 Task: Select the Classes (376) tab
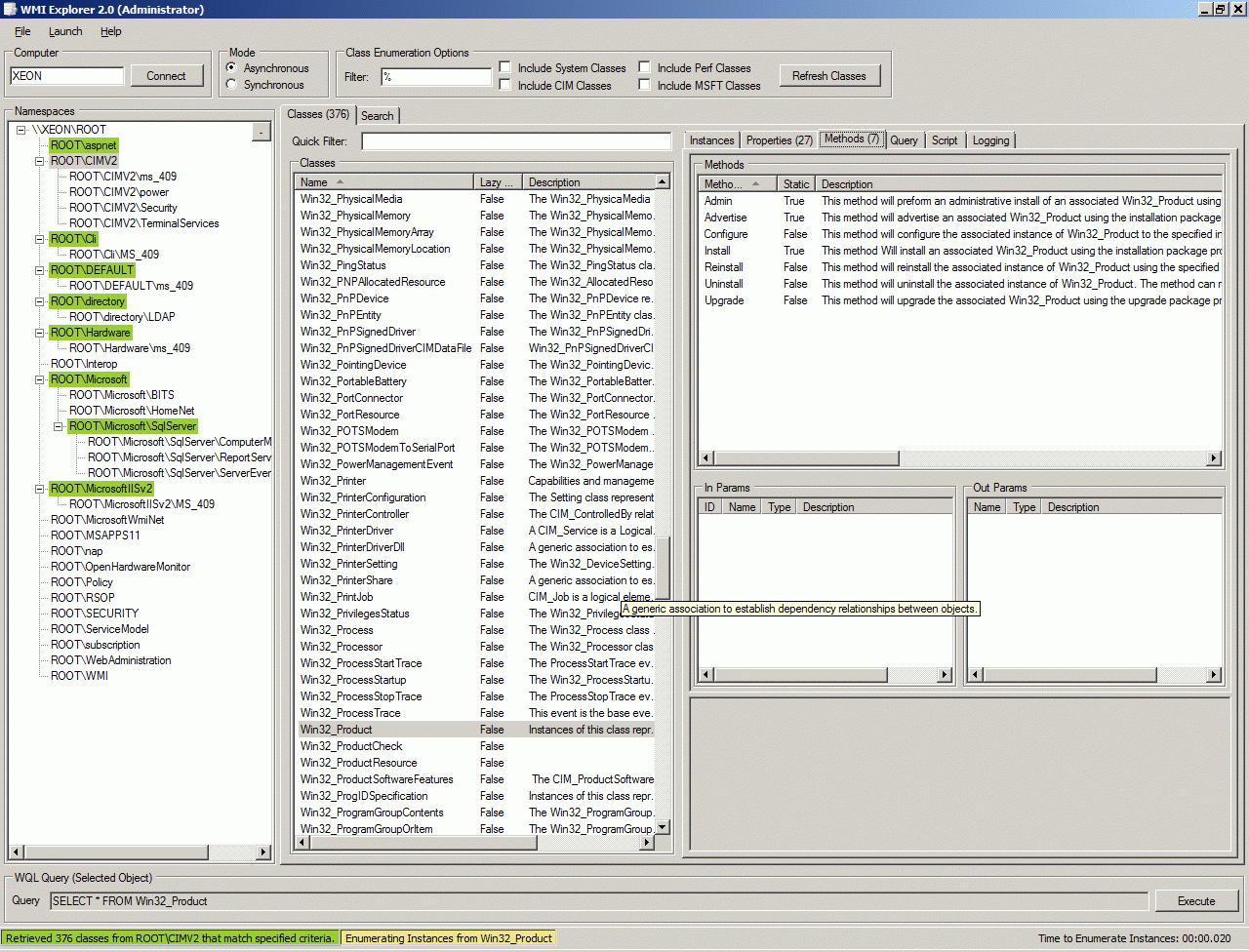318,114
